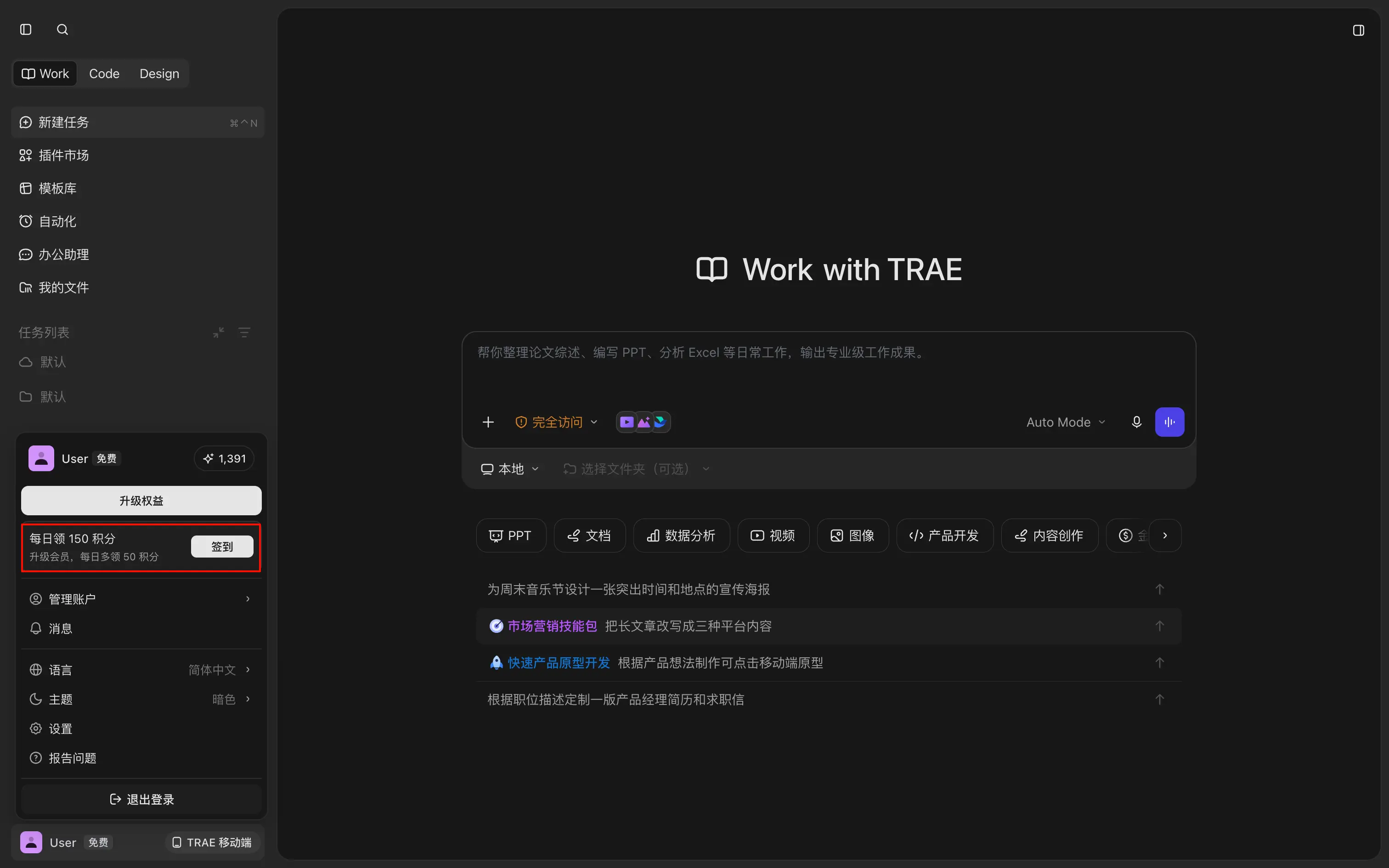Click arrow icon on music festival suggestion
Viewport: 1389px width, 868px height.
(x=1159, y=590)
